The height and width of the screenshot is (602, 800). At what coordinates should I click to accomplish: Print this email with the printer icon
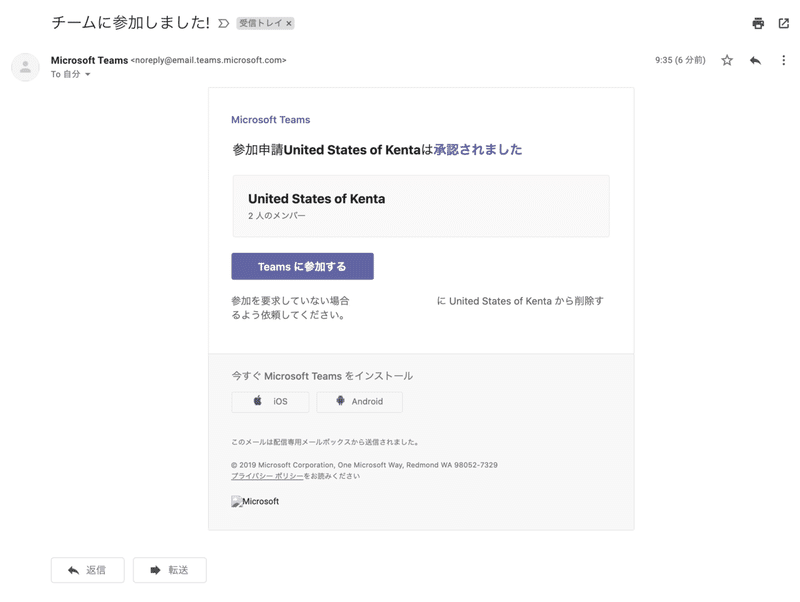tap(758, 23)
